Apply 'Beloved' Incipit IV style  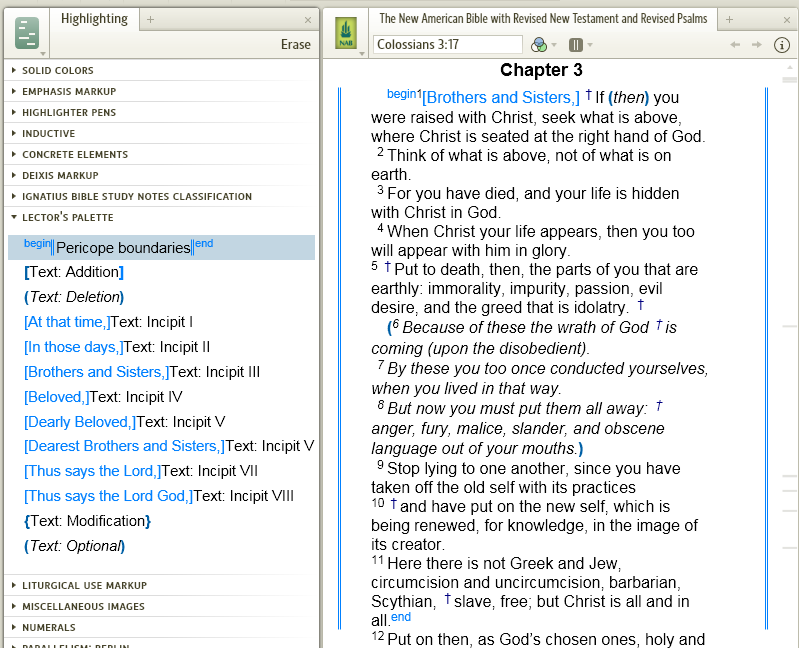pyautogui.click(x=103, y=397)
